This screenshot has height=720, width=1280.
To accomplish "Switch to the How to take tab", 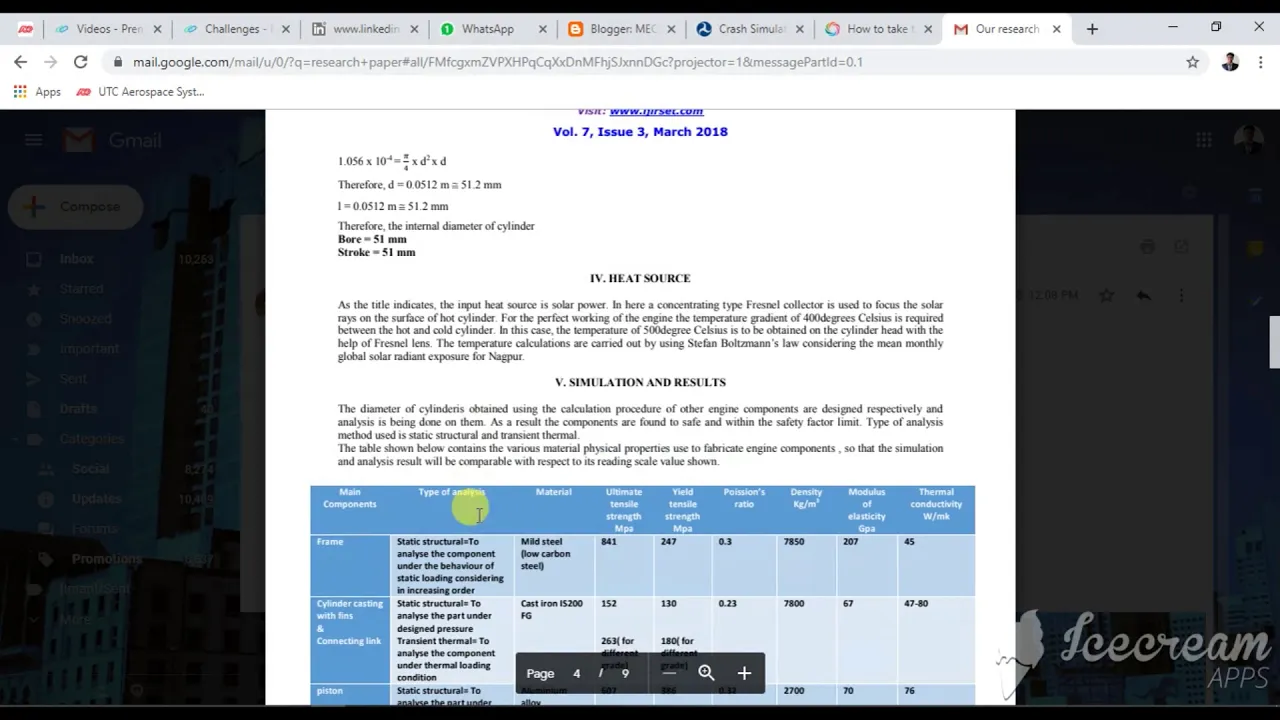I will pos(877,29).
